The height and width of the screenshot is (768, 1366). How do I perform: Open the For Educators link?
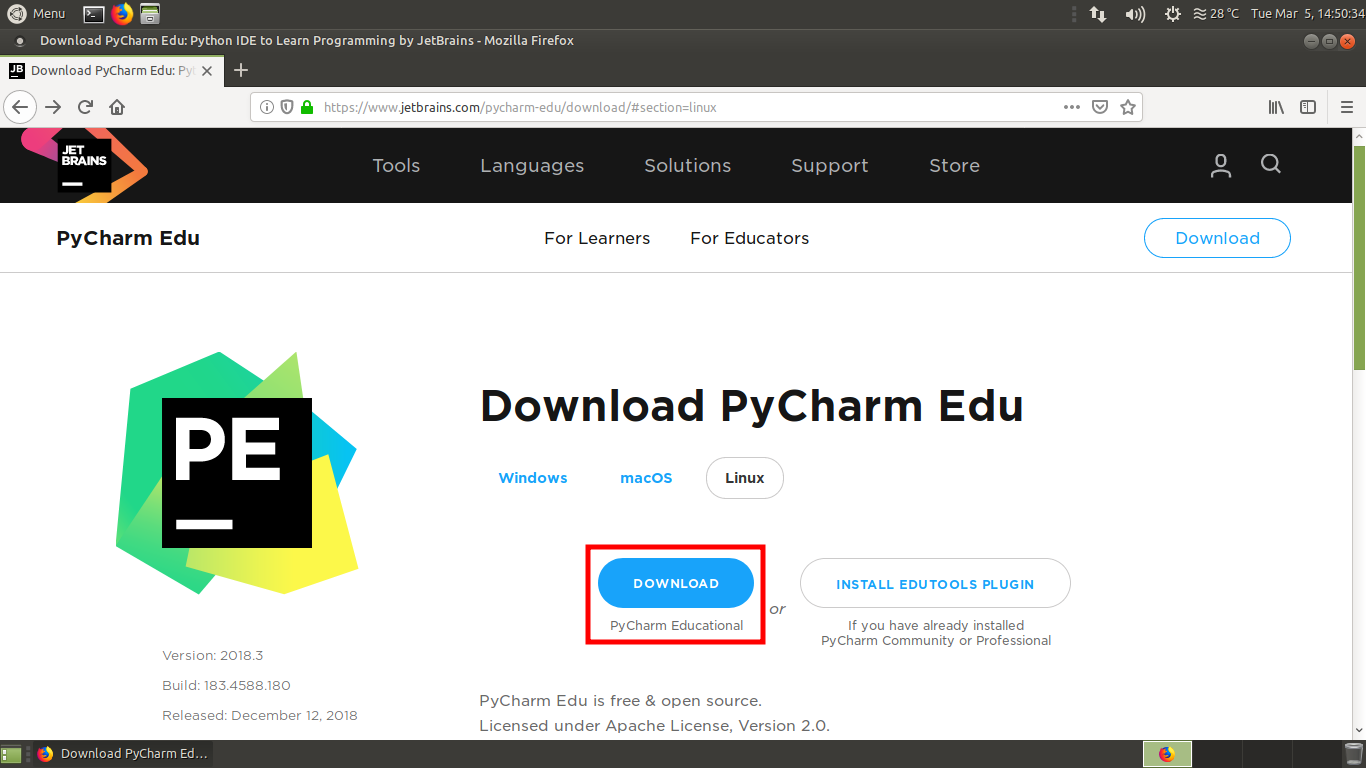[x=750, y=238]
